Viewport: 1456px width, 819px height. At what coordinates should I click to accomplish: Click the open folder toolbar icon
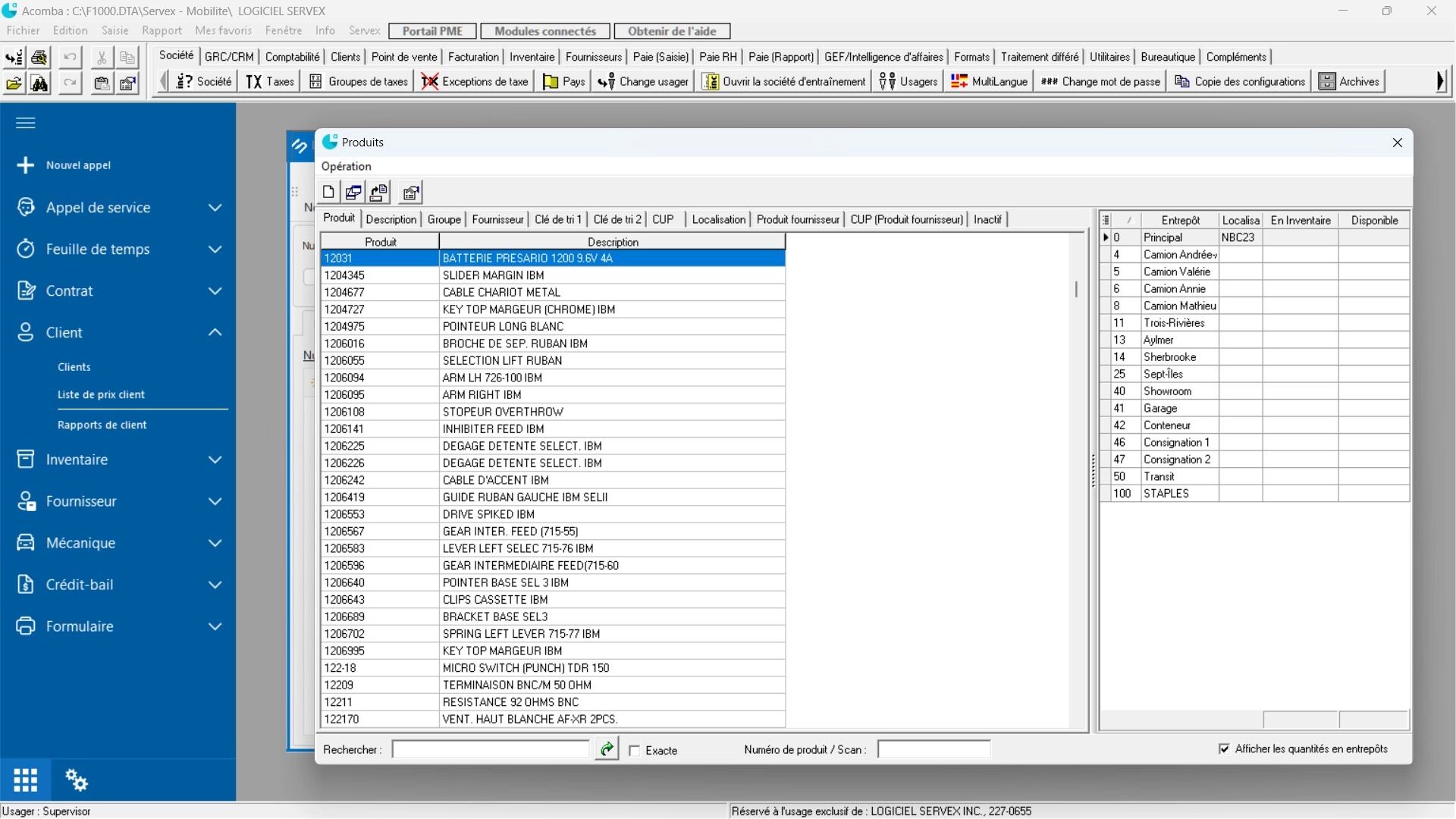coord(14,83)
